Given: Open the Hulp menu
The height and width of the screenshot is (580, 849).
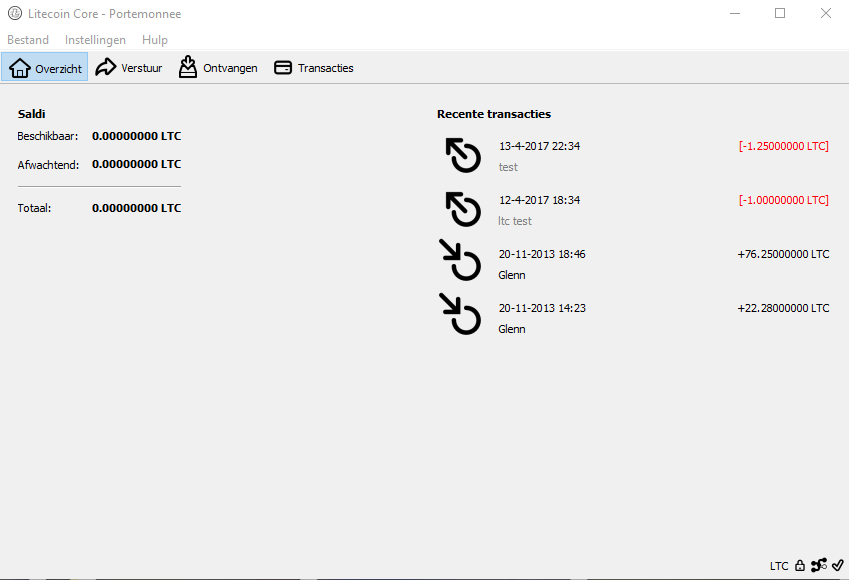Looking at the screenshot, I should (x=155, y=40).
